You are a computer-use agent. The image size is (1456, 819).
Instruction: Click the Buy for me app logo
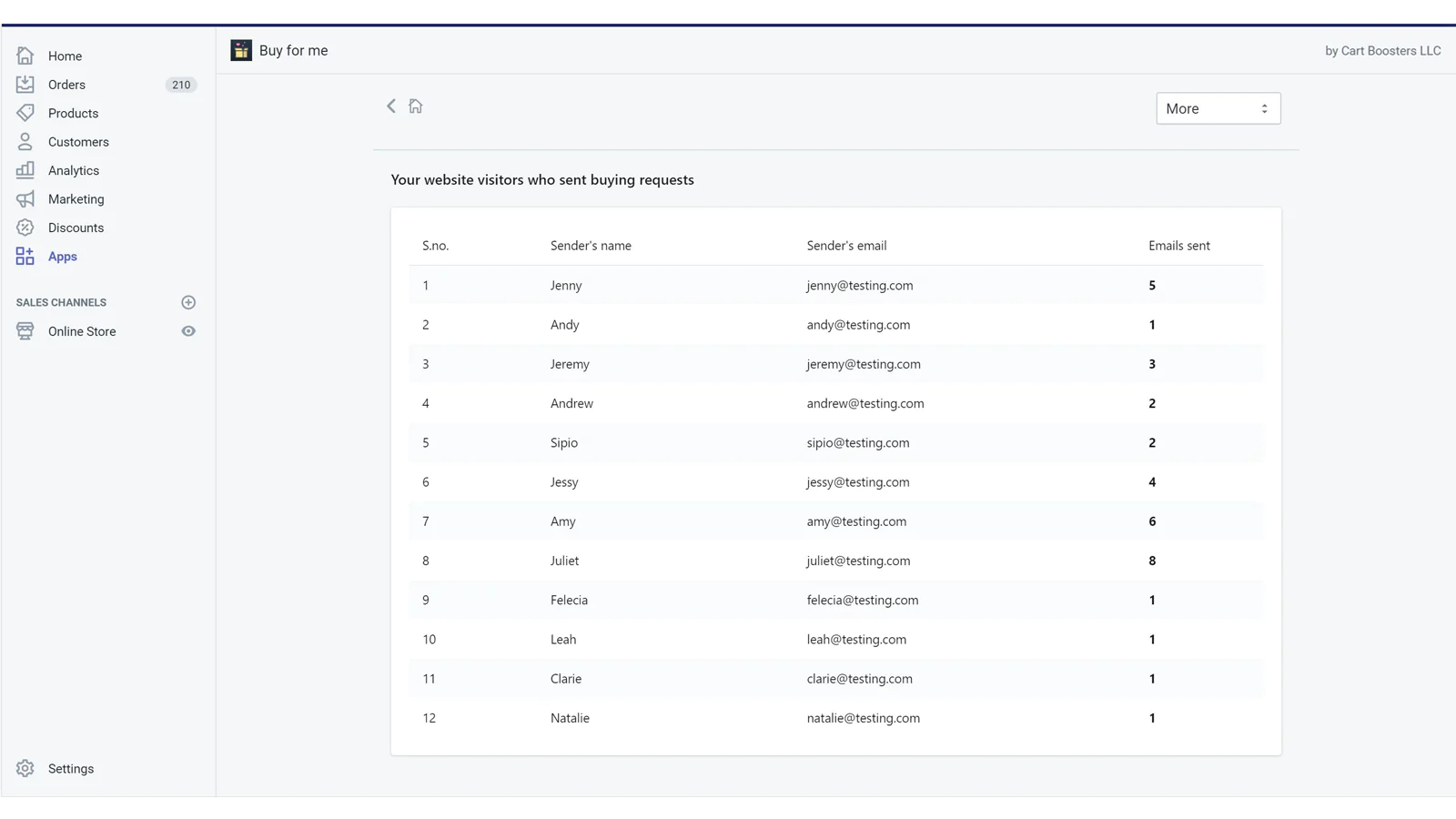click(x=241, y=50)
